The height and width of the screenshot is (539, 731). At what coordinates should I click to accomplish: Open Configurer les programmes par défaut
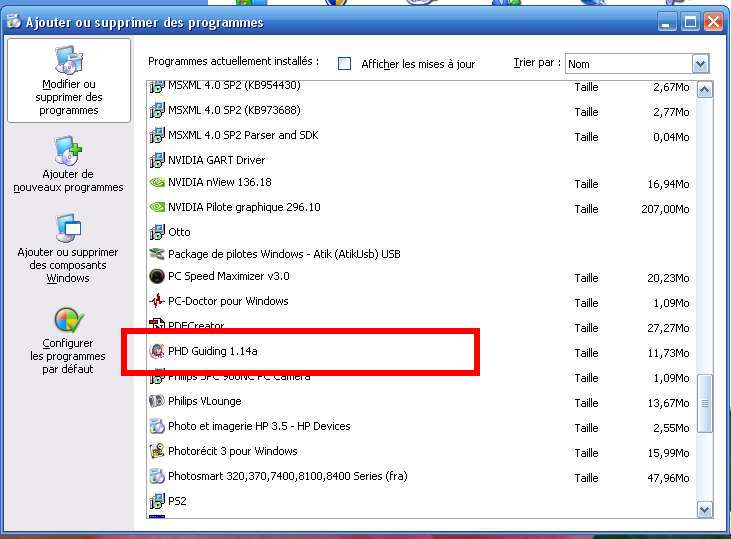(68, 340)
